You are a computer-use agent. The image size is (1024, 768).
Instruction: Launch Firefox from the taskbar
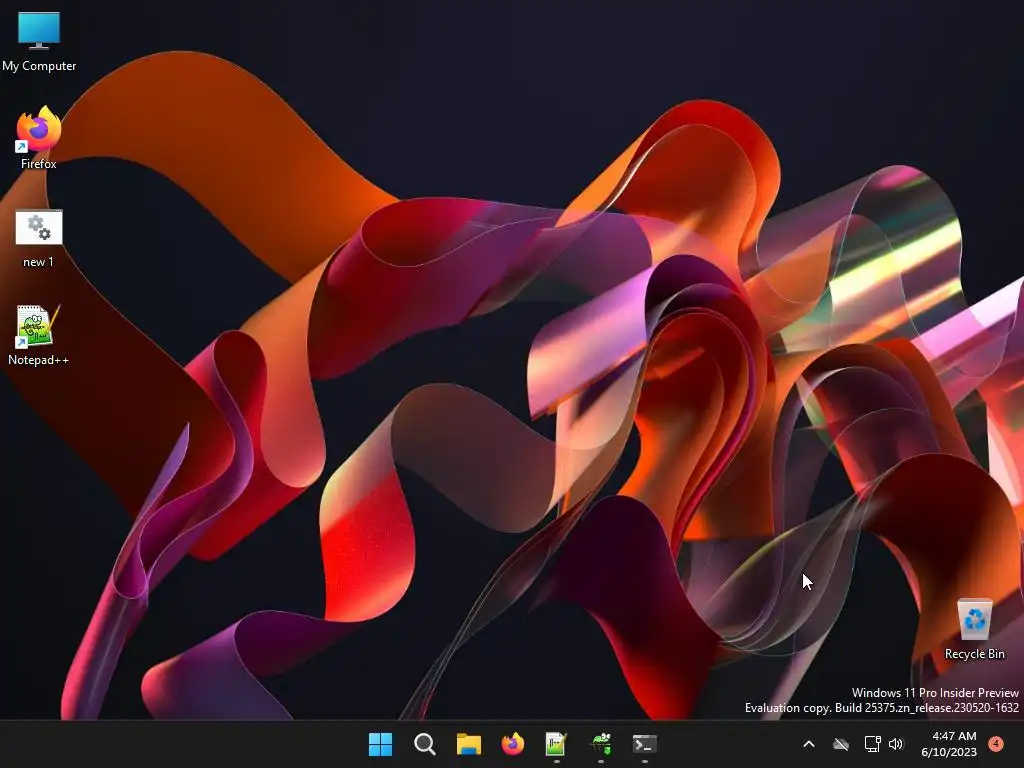(513, 744)
